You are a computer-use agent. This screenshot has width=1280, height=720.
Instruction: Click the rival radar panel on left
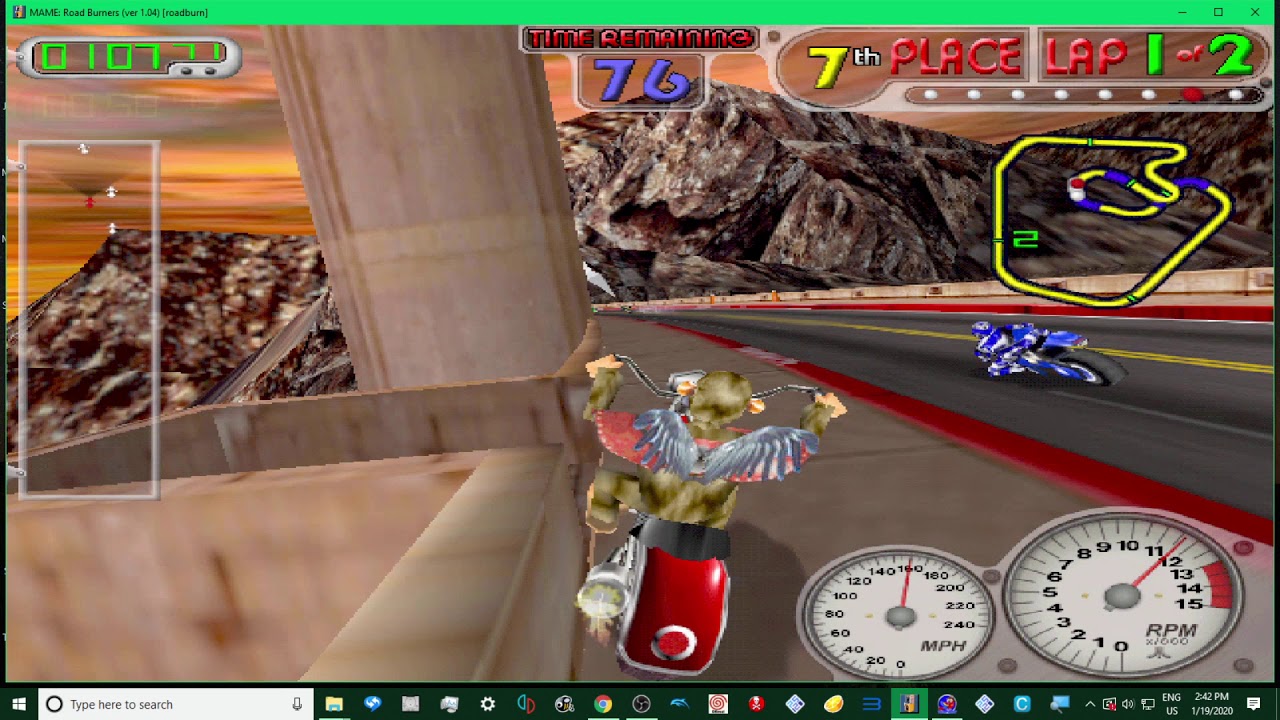[x=88, y=319]
